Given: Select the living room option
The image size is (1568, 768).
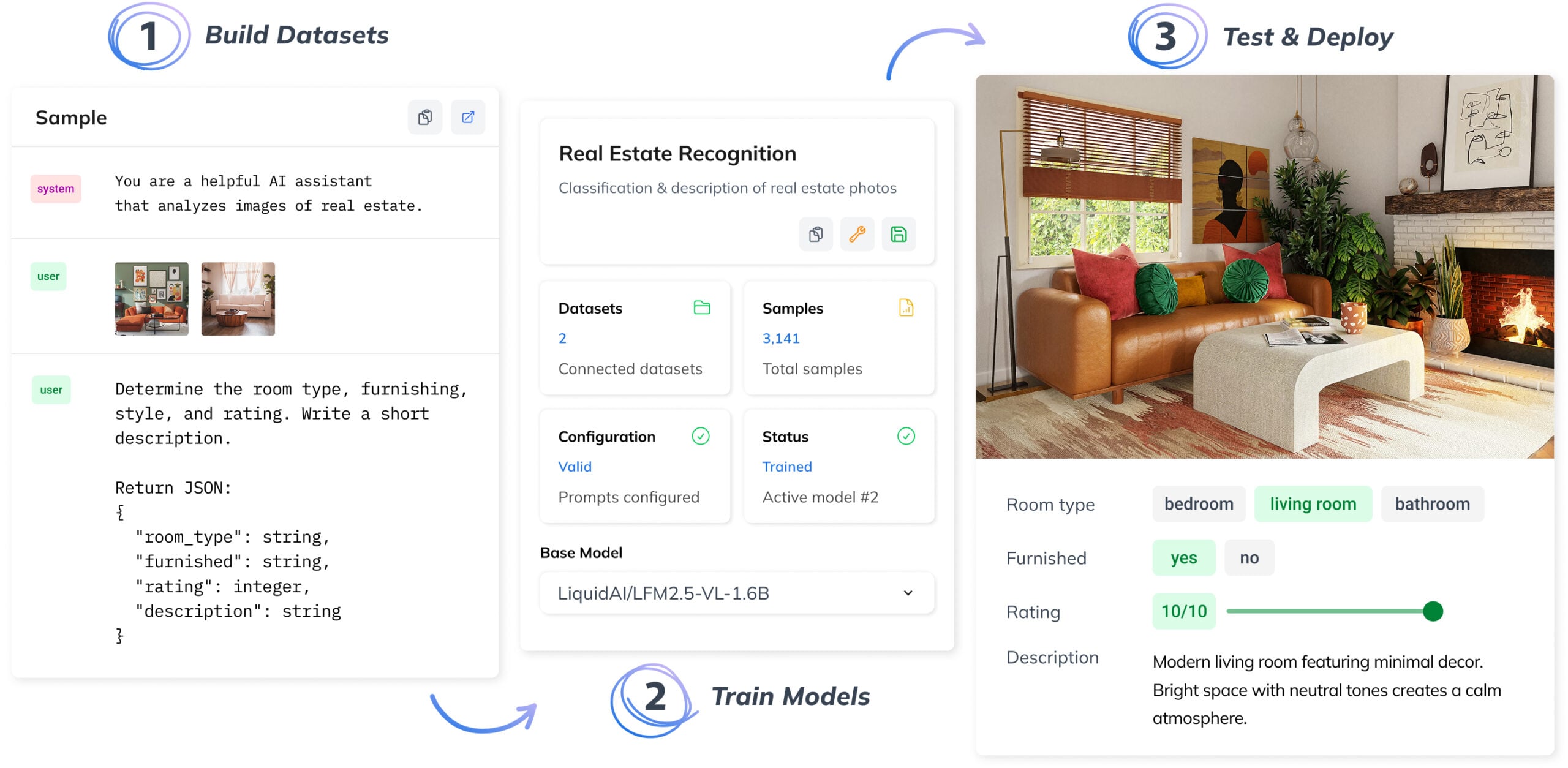Looking at the screenshot, I should point(1313,503).
